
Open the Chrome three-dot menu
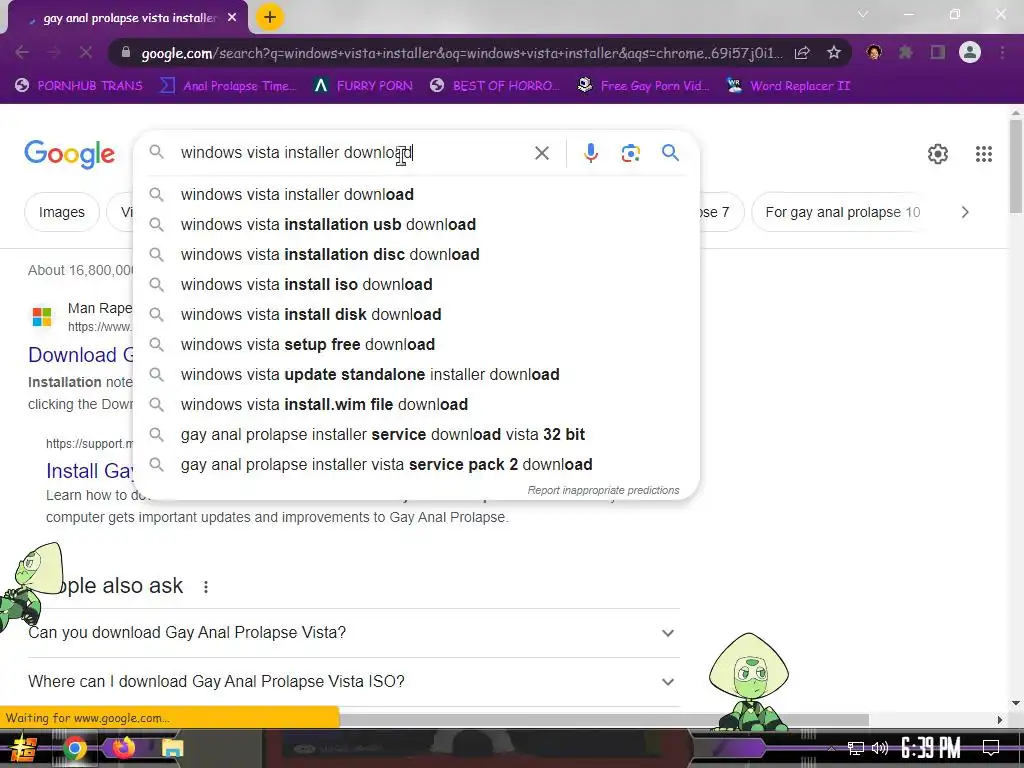pyautogui.click(x=1002, y=52)
